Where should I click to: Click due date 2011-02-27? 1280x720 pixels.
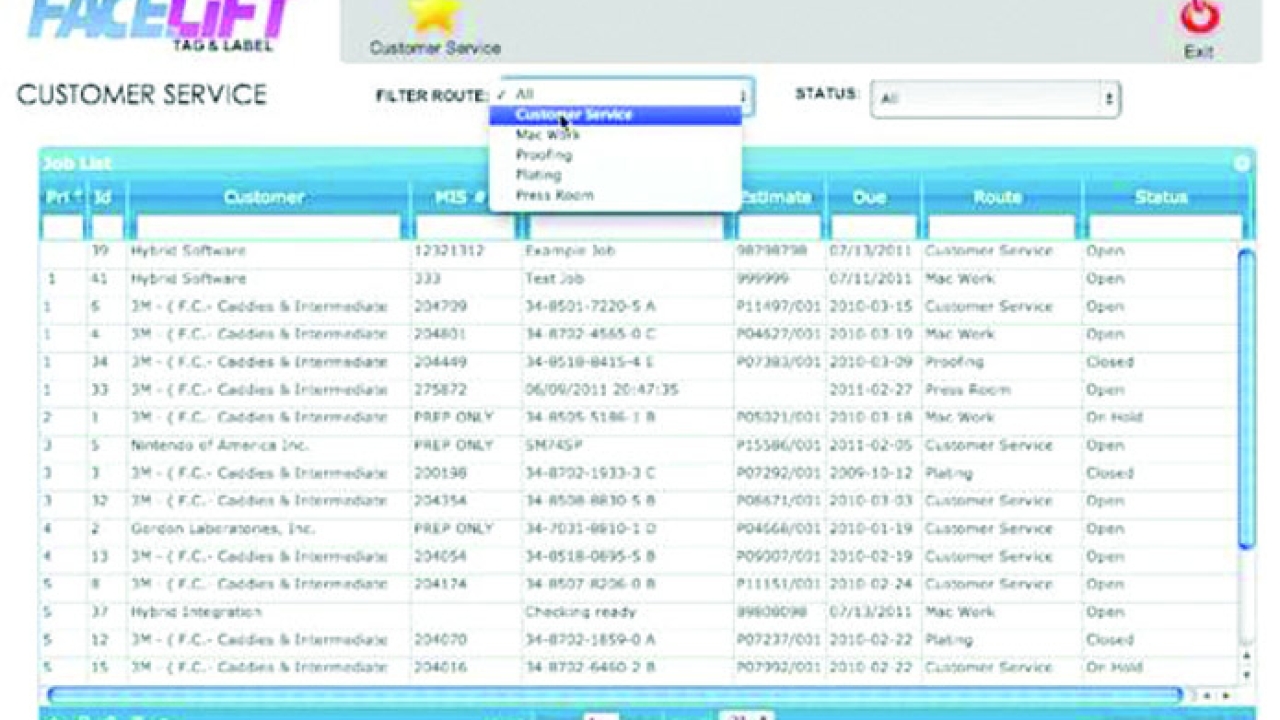pyautogui.click(x=870, y=389)
